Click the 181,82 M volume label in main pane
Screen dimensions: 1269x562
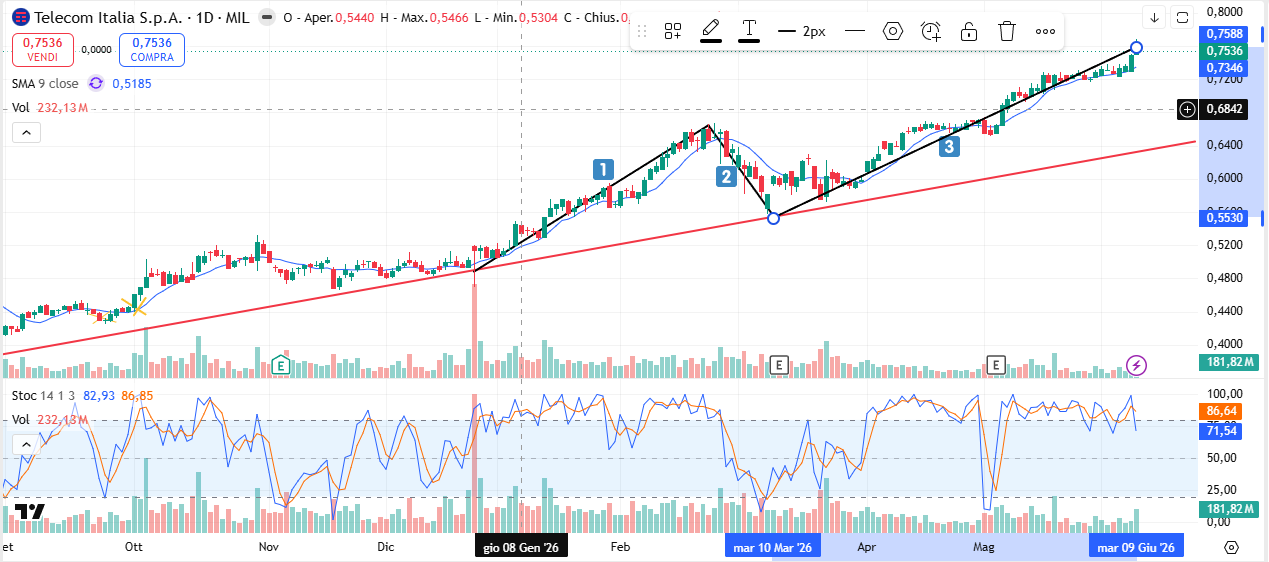(x=1230, y=362)
